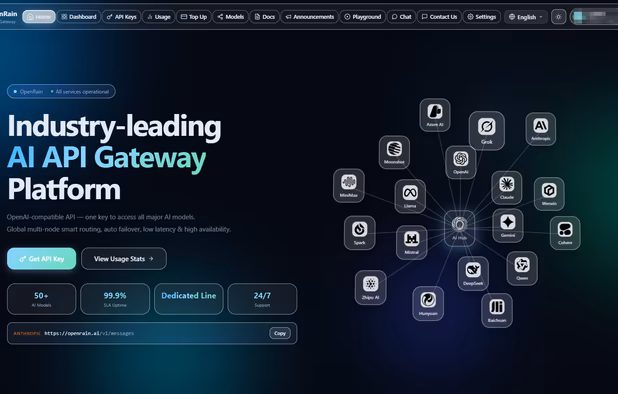Select the Moonshot provider icon
This screenshot has height=394, width=618.
[x=394, y=152]
